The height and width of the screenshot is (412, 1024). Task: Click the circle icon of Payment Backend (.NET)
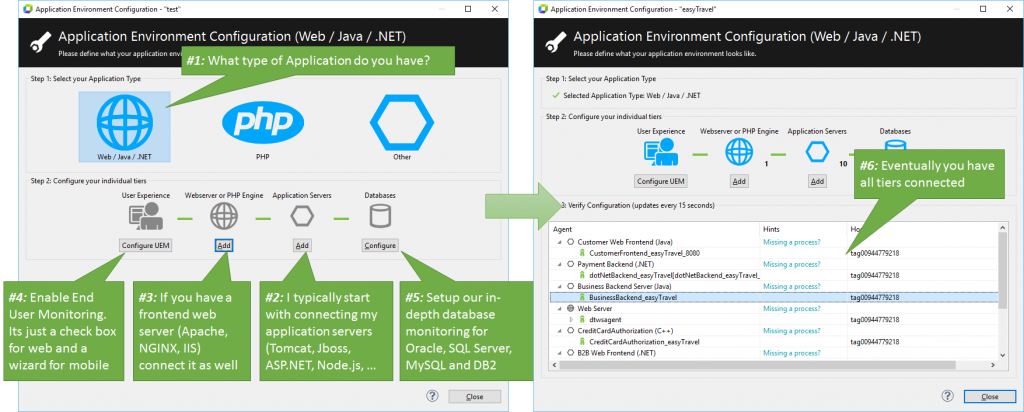tap(571, 264)
